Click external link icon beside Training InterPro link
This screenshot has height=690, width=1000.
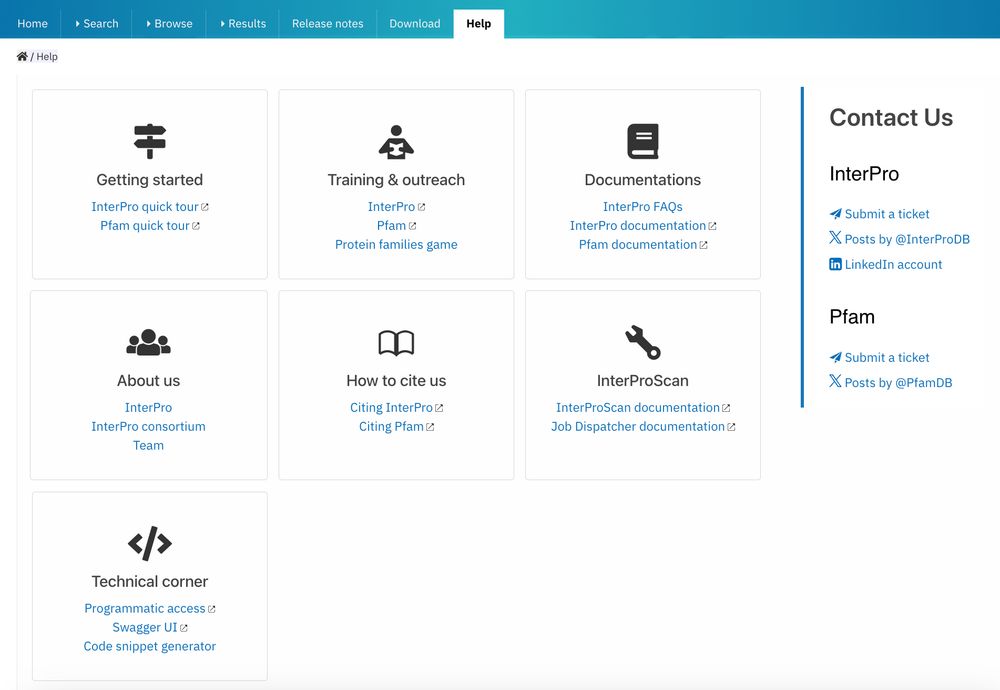422,207
